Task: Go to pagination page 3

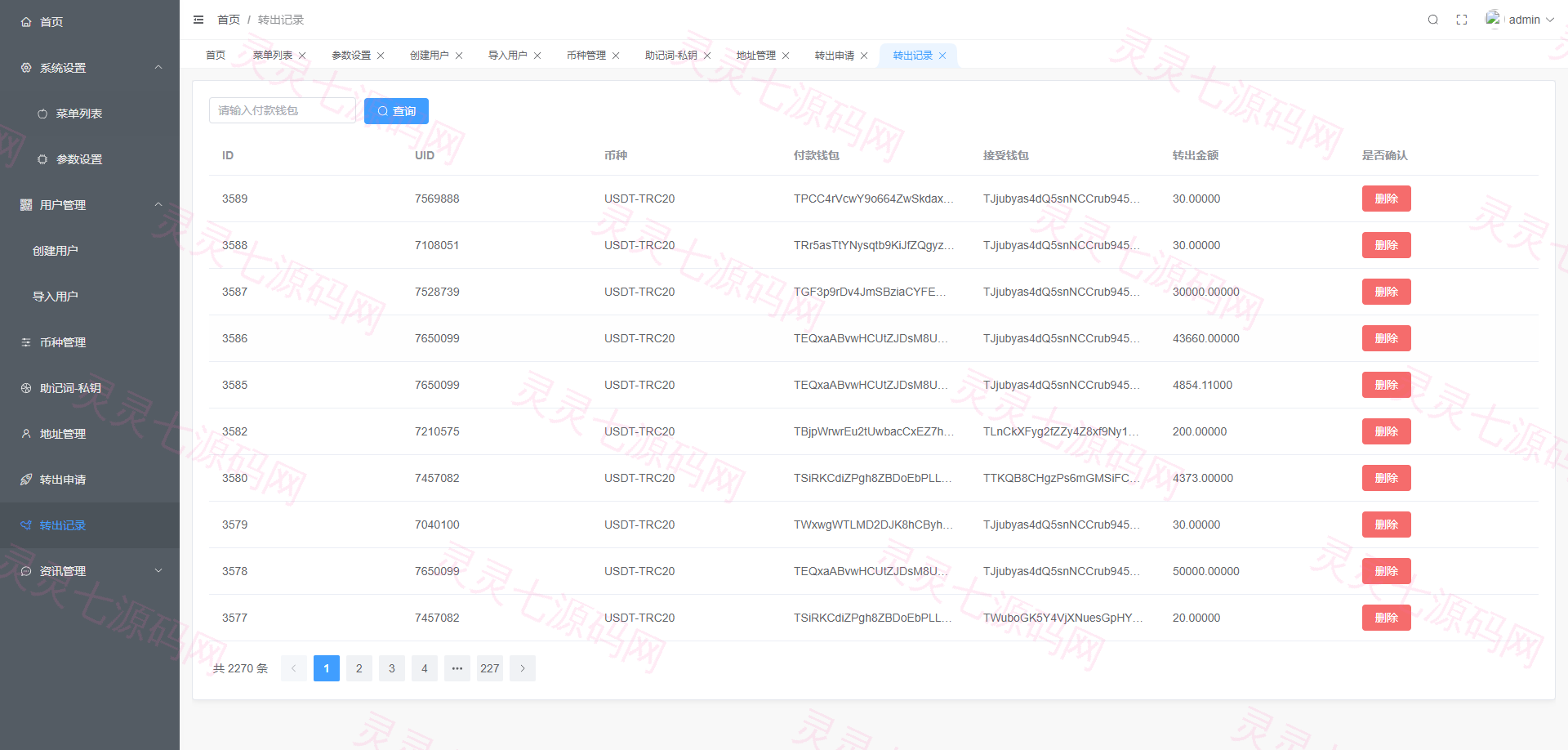Action: pyautogui.click(x=392, y=668)
